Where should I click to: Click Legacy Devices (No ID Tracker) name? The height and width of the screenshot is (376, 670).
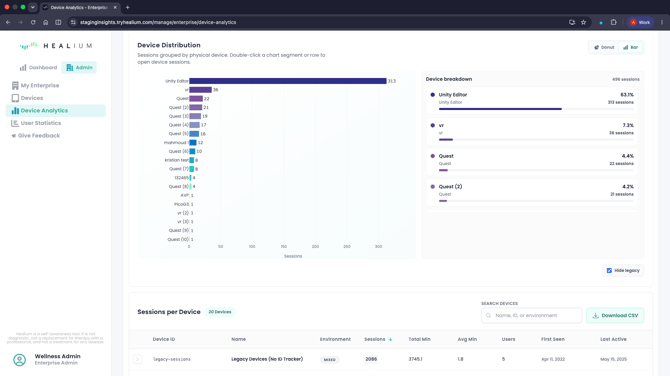tap(267, 359)
